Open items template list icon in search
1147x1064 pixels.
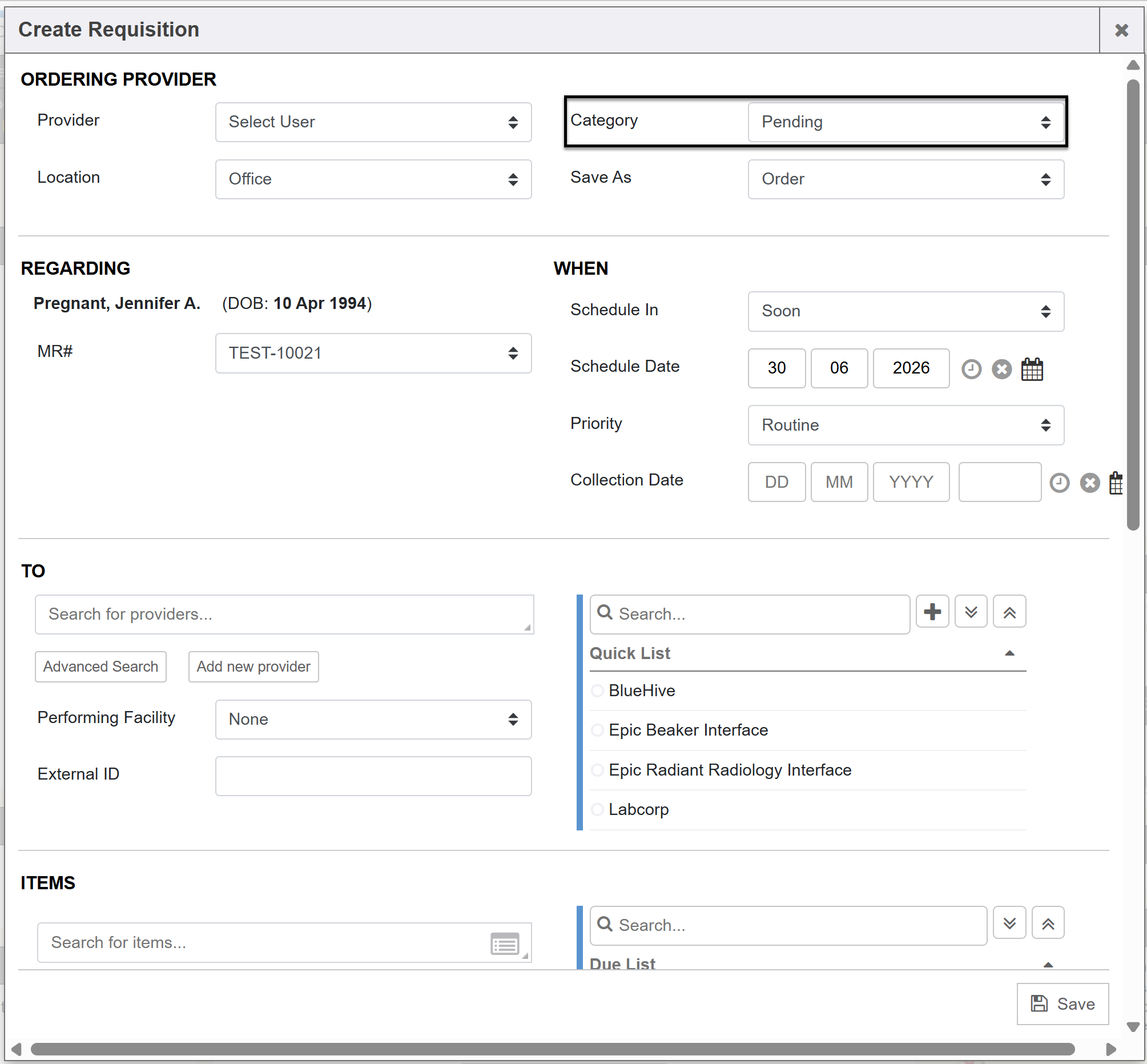[x=505, y=943]
